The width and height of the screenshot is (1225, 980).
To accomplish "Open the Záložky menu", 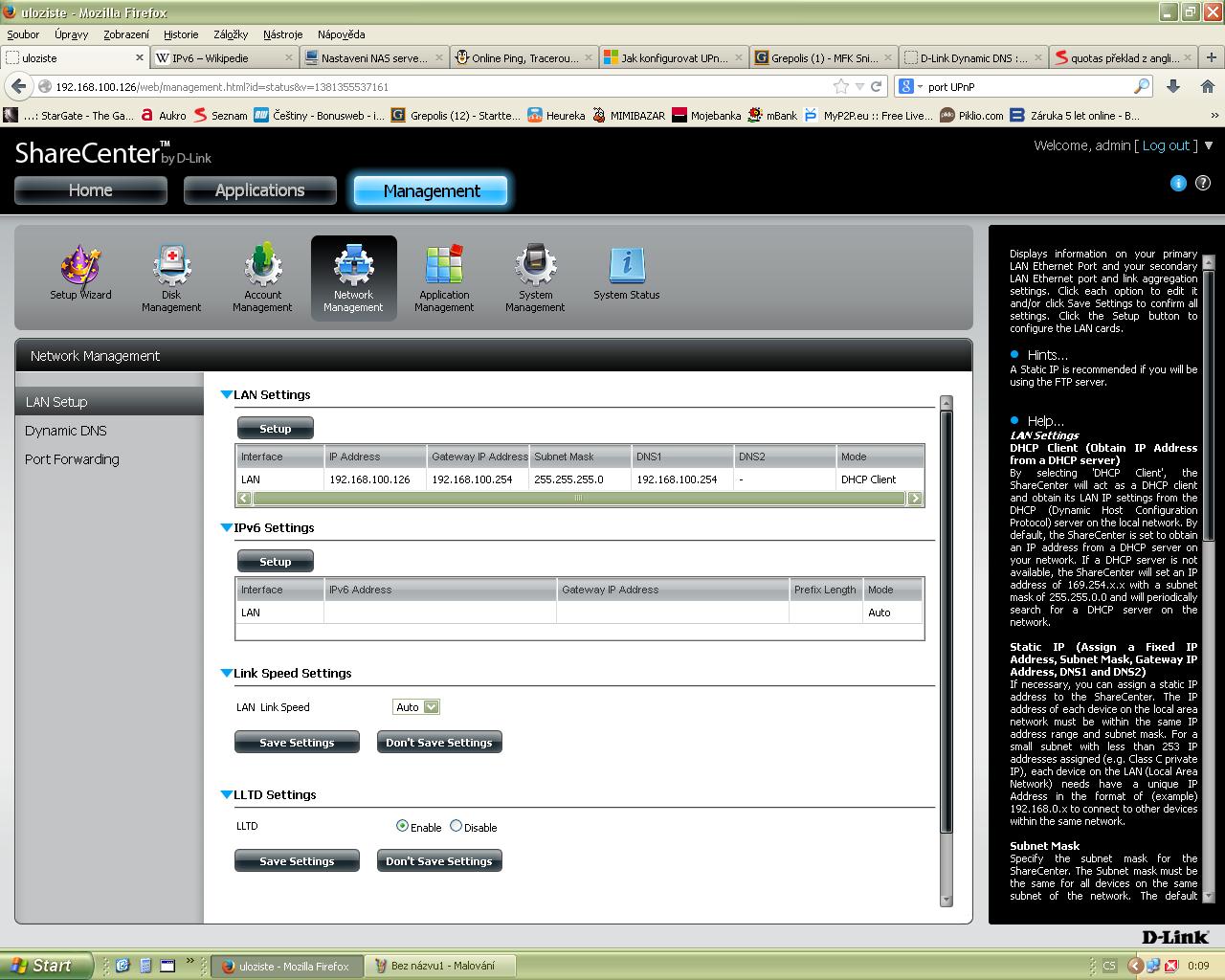I will pyautogui.click(x=231, y=33).
